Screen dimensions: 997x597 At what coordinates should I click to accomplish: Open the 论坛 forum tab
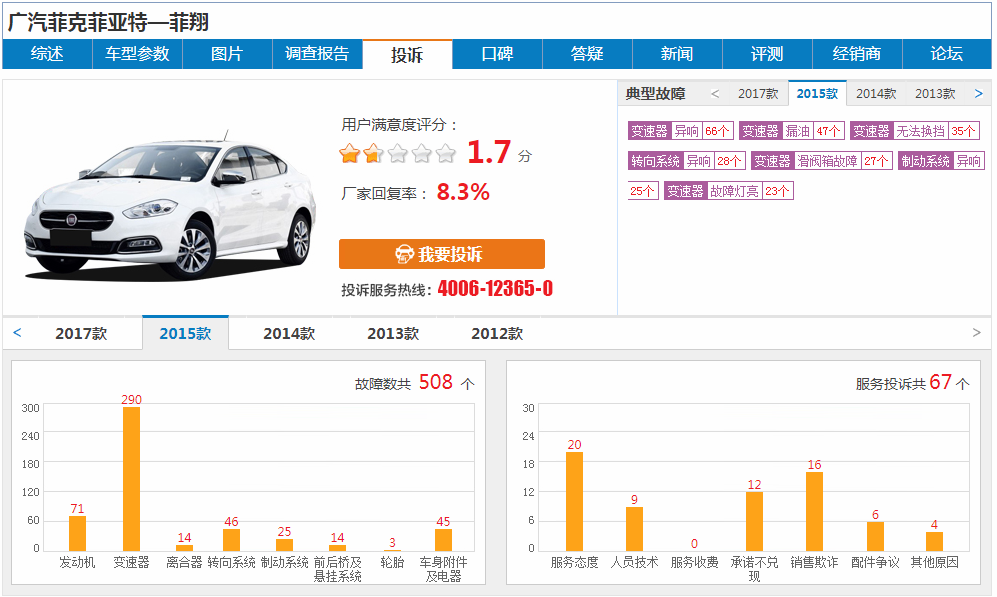pos(946,54)
